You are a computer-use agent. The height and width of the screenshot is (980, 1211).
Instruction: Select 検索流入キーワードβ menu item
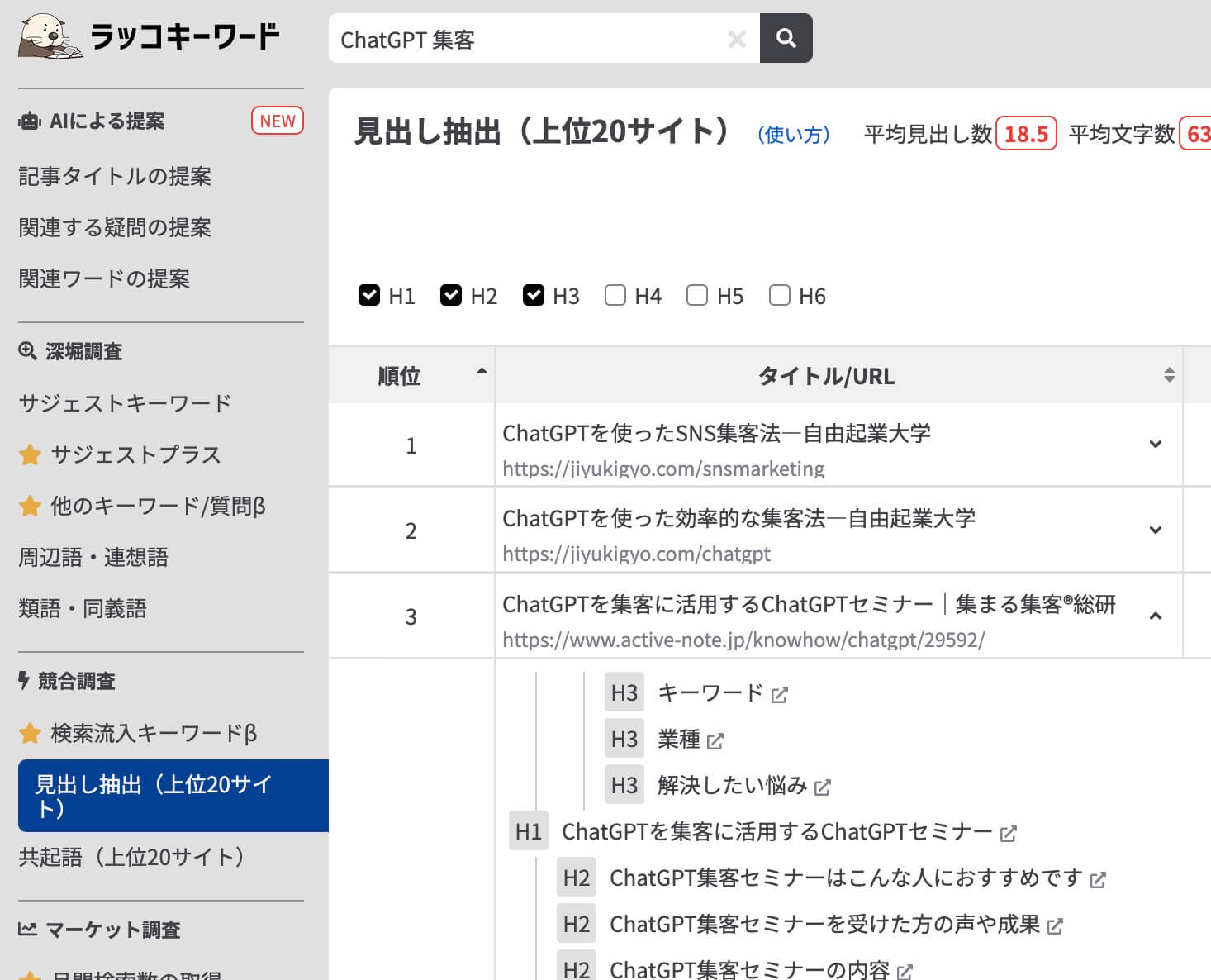point(154,733)
